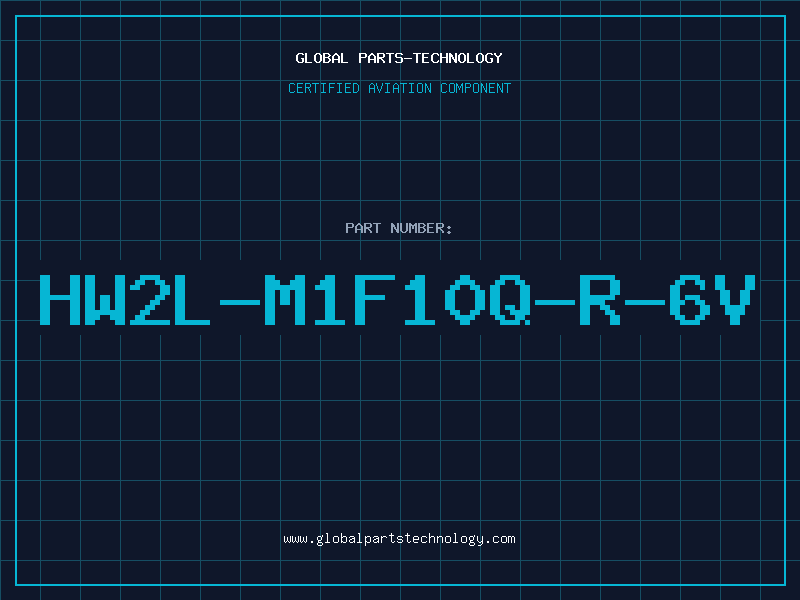Click the GLOBAL PARTS-TECHNOLOGY heading
The width and height of the screenshot is (800, 600).
click(x=399, y=58)
